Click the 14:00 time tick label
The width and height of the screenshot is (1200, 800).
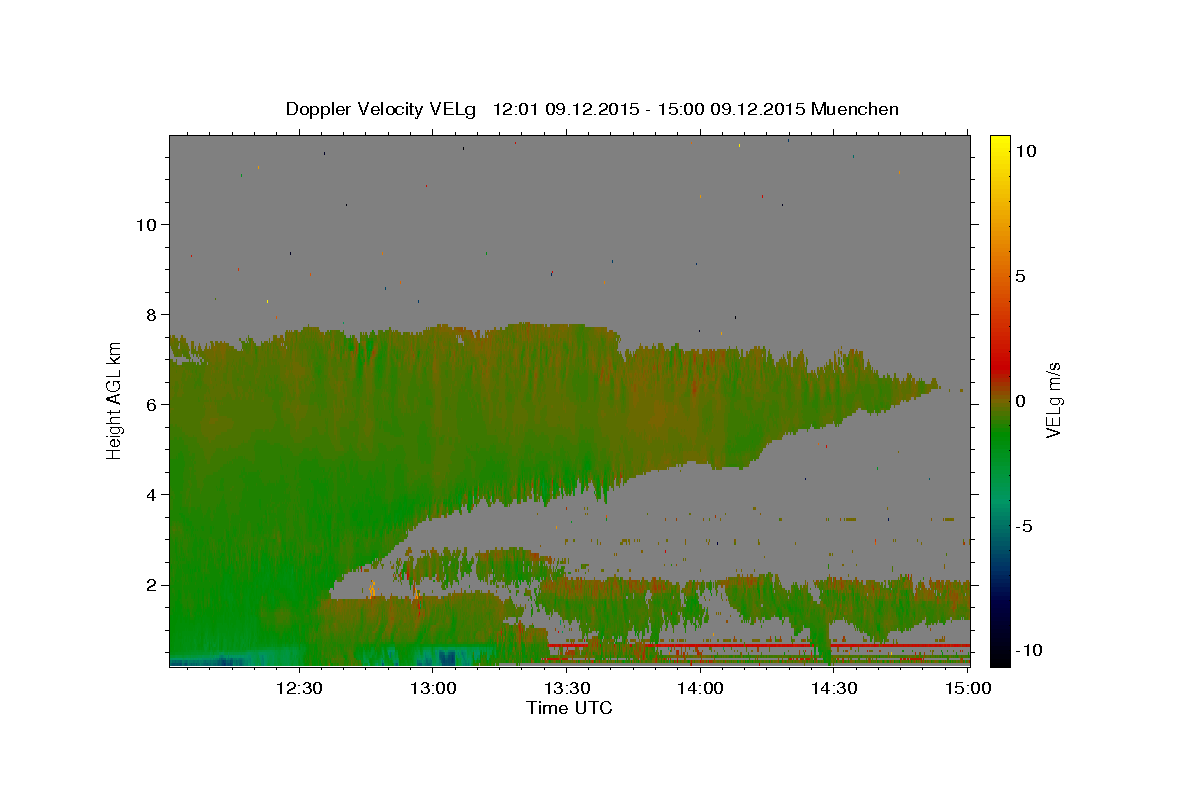700,688
